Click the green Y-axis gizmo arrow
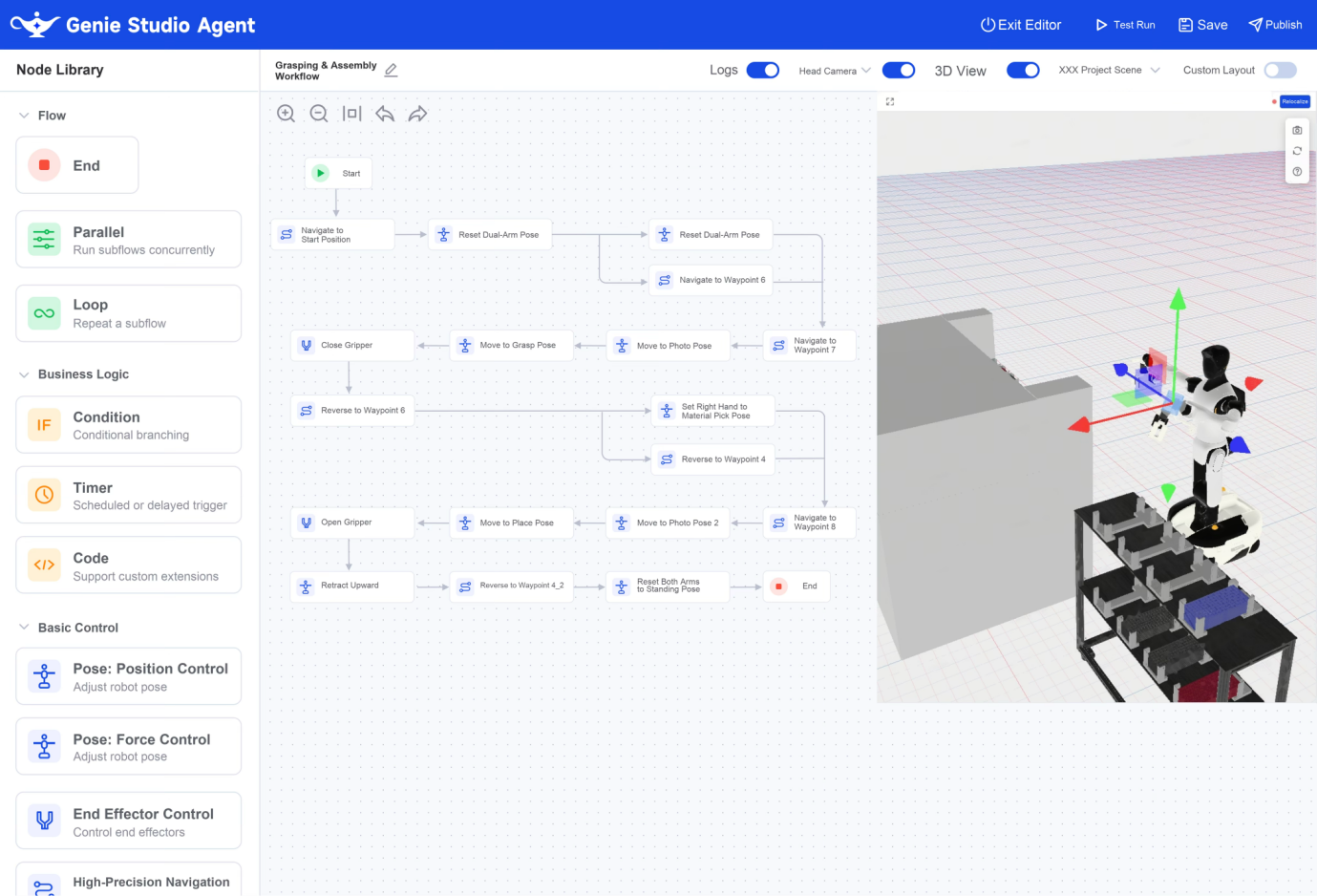 point(1178,299)
